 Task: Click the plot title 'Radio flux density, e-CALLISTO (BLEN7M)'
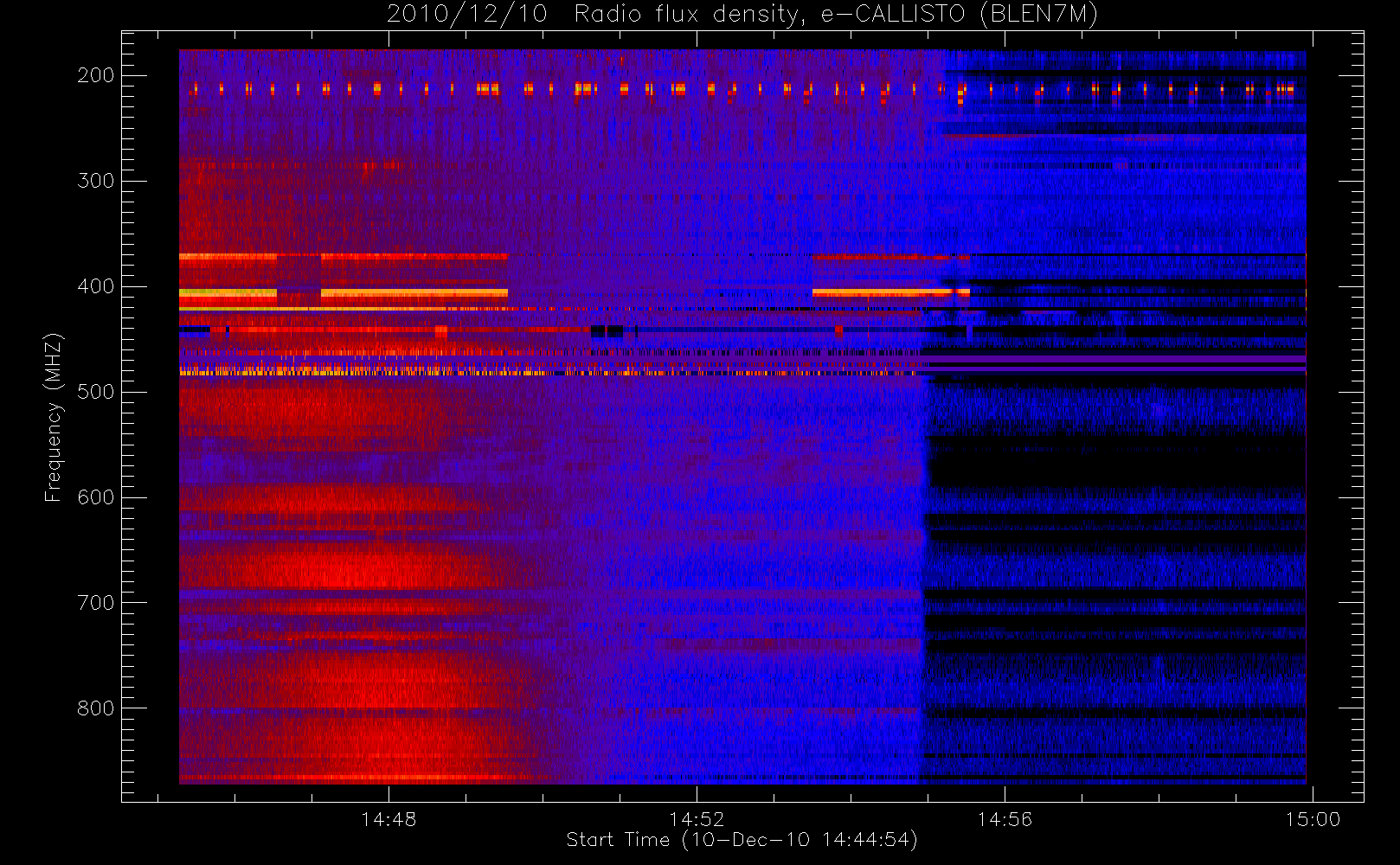click(836, 15)
